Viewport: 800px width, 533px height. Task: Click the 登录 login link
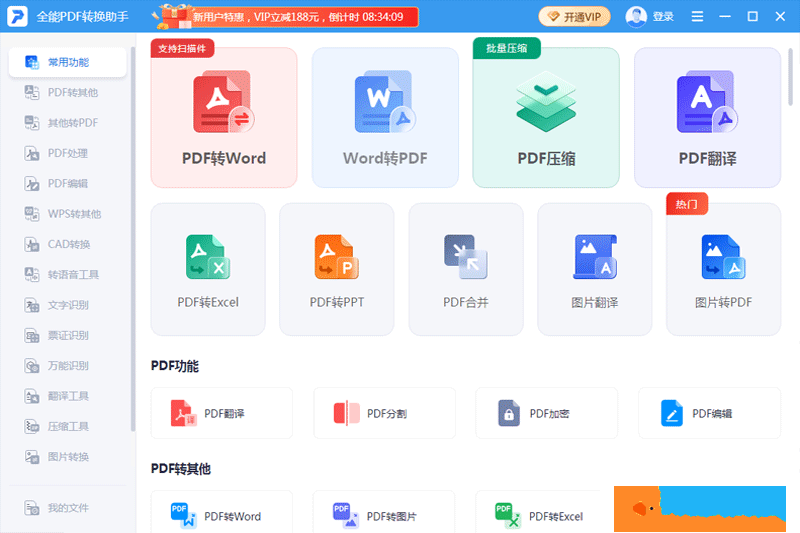click(x=663, y=17)
